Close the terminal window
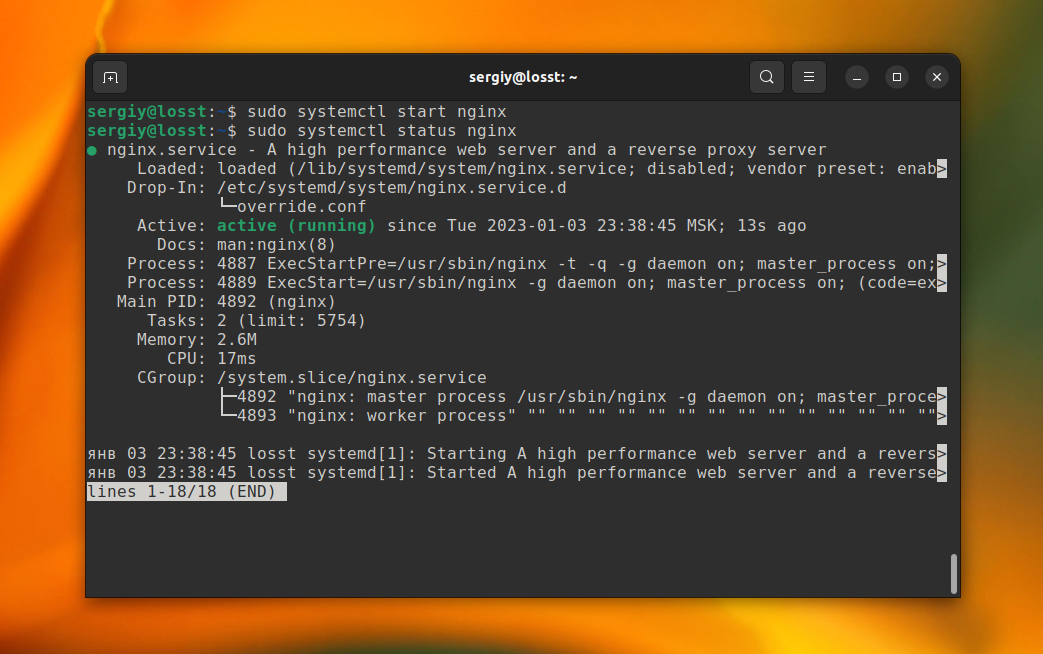Screen dimensions: 1043x654 (x=937, y=77)
